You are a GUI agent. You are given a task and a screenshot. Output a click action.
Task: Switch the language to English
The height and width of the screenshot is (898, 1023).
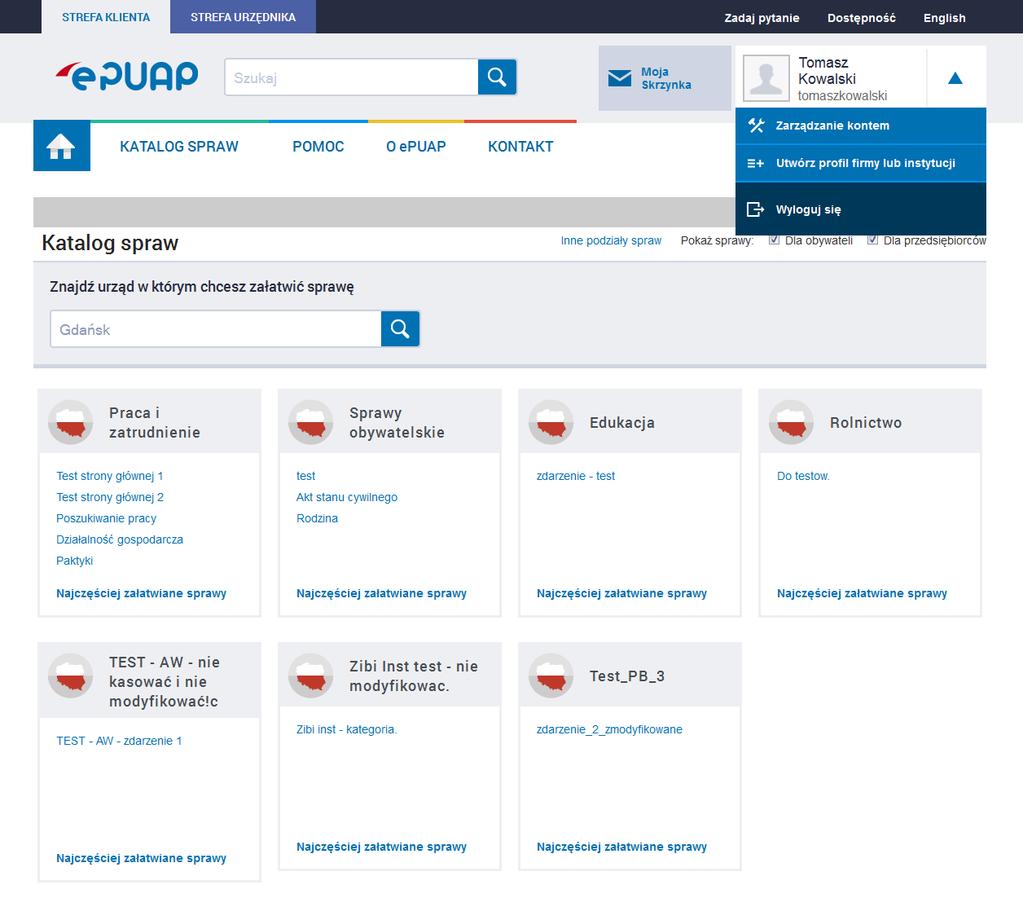[944, 18]
